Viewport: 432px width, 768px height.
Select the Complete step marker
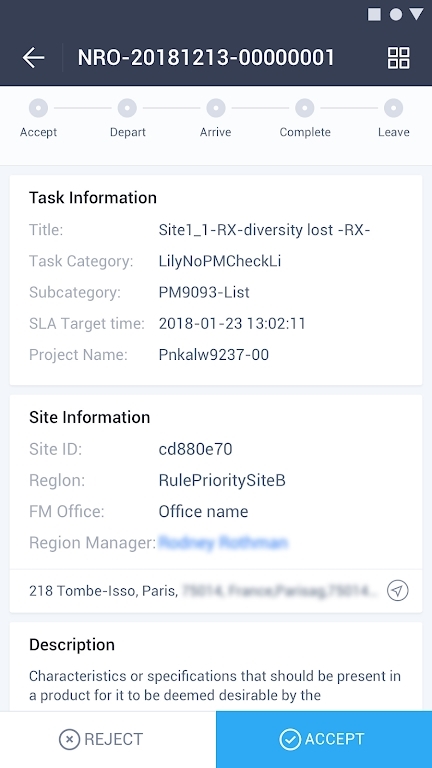pyautogui.click(x=304, y=108)
